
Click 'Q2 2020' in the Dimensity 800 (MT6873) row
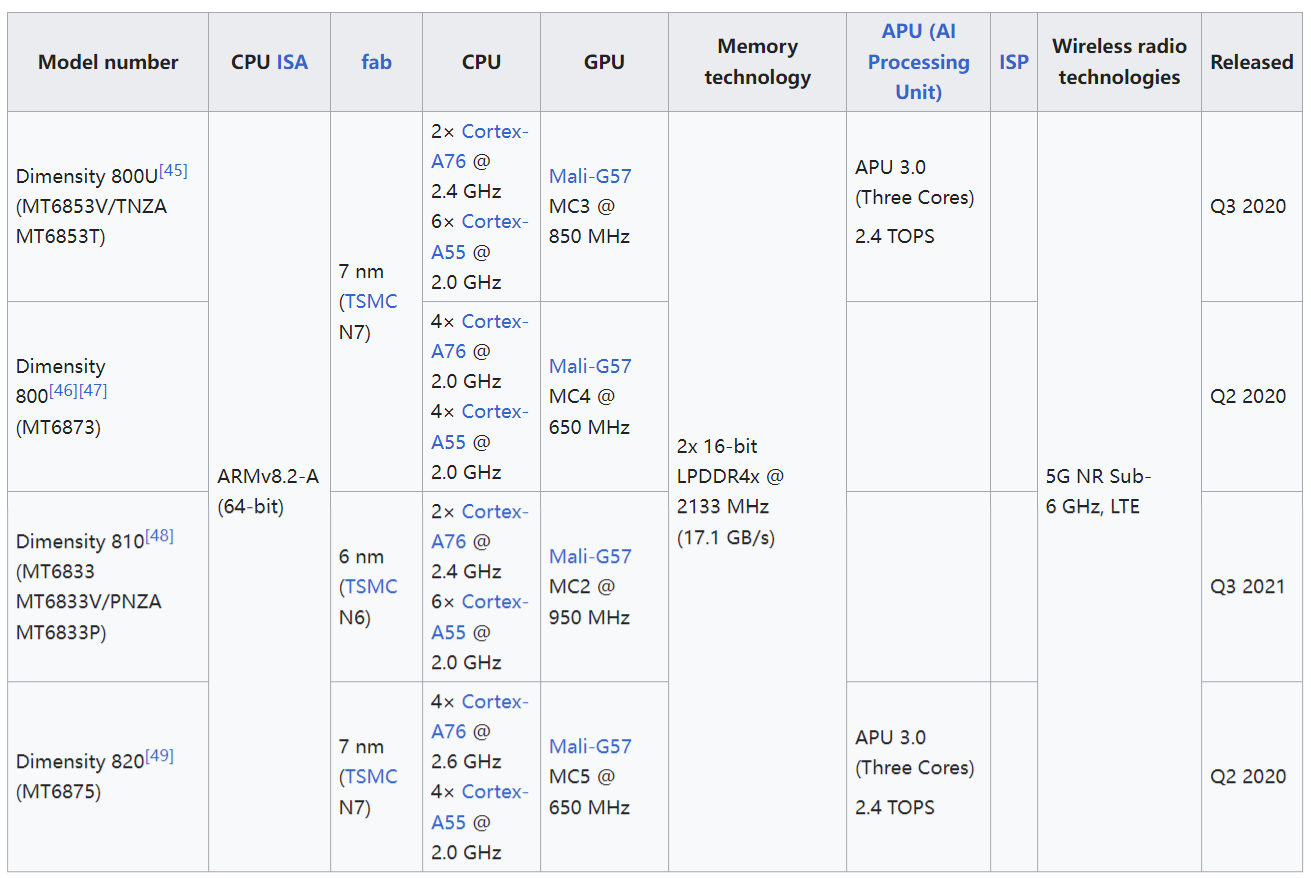tap(1248, 396)
